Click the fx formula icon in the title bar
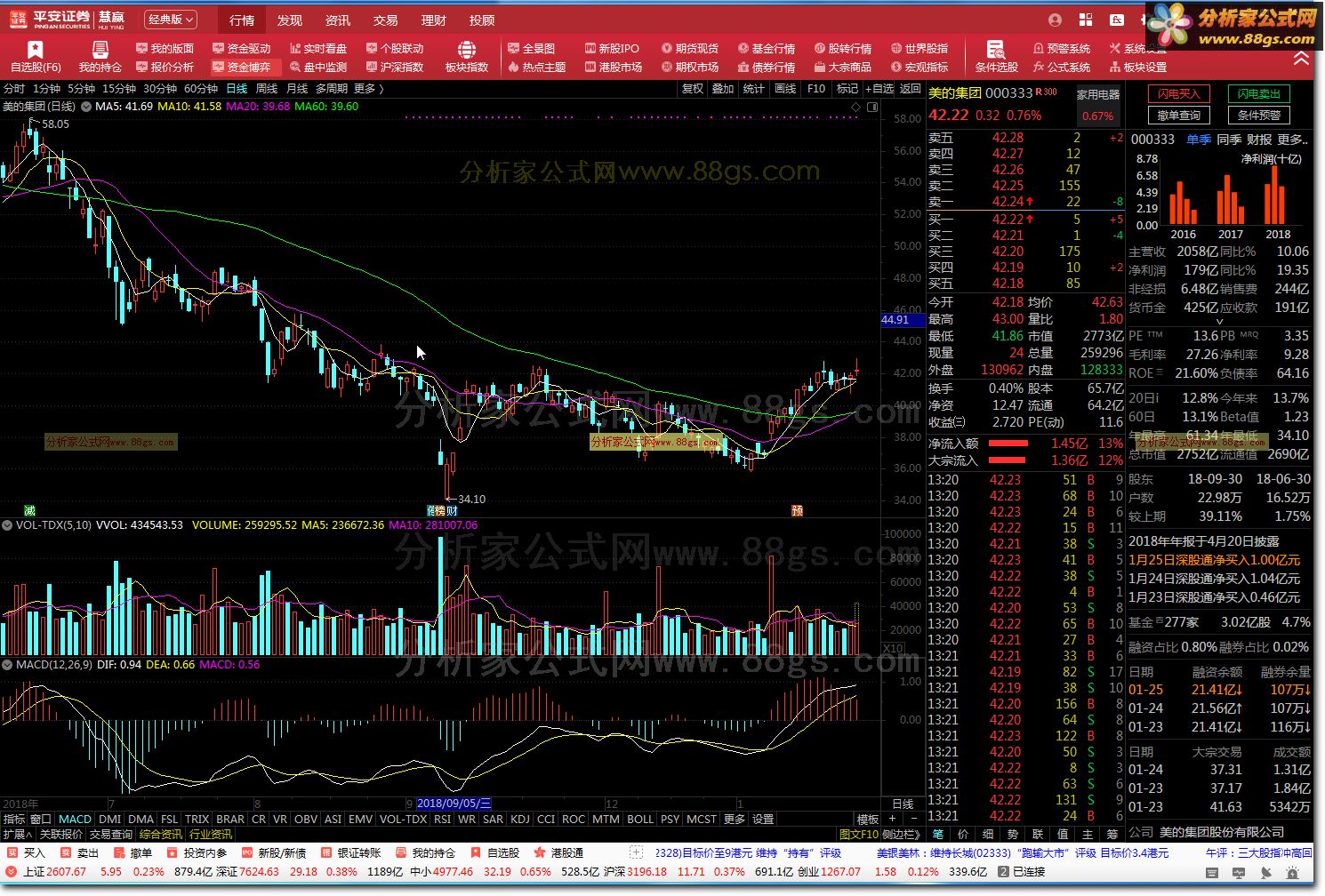This screenshot has width=1325, height=896. 1117,20
